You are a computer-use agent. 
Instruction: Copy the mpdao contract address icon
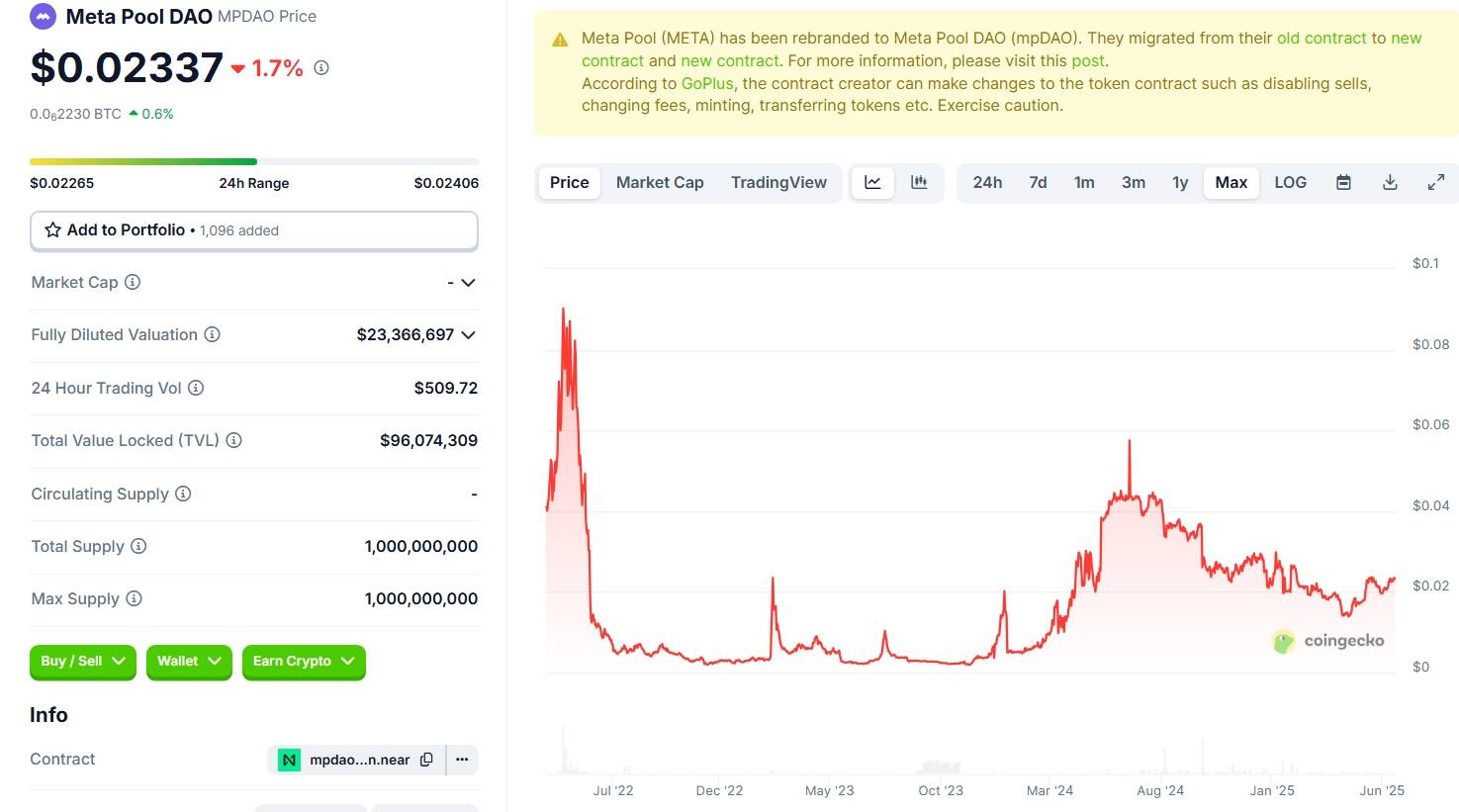426,760
